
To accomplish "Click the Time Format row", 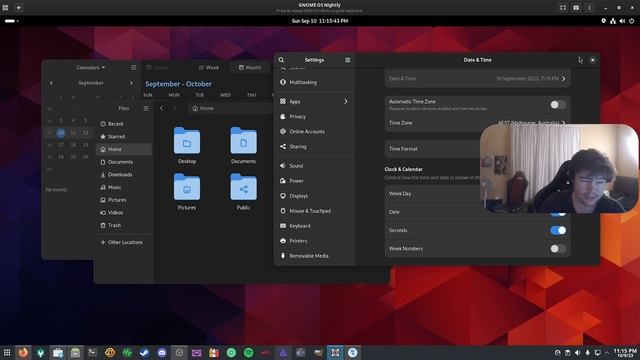I will [x=478, y=149].
